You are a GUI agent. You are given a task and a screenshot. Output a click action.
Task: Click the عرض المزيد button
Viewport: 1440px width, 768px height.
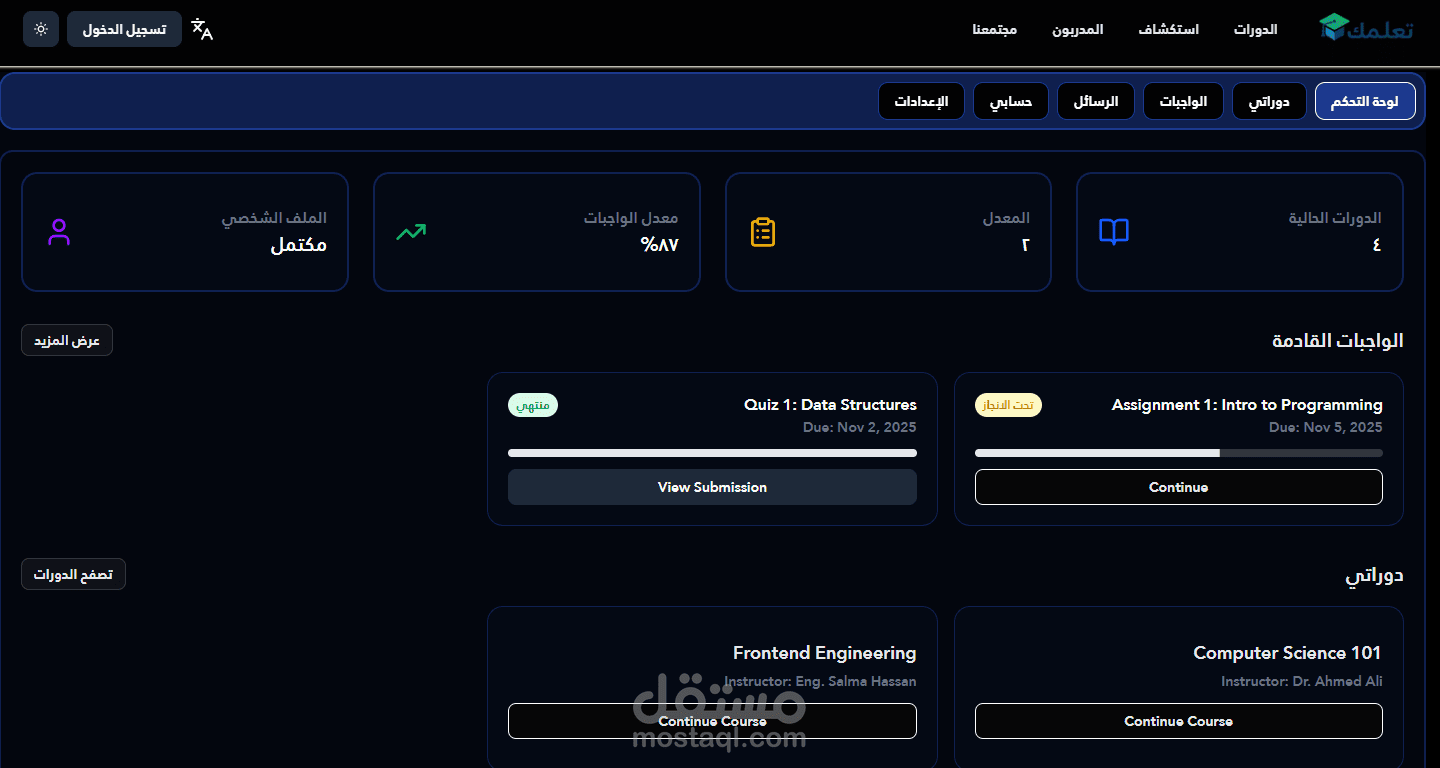coord(66,340)
